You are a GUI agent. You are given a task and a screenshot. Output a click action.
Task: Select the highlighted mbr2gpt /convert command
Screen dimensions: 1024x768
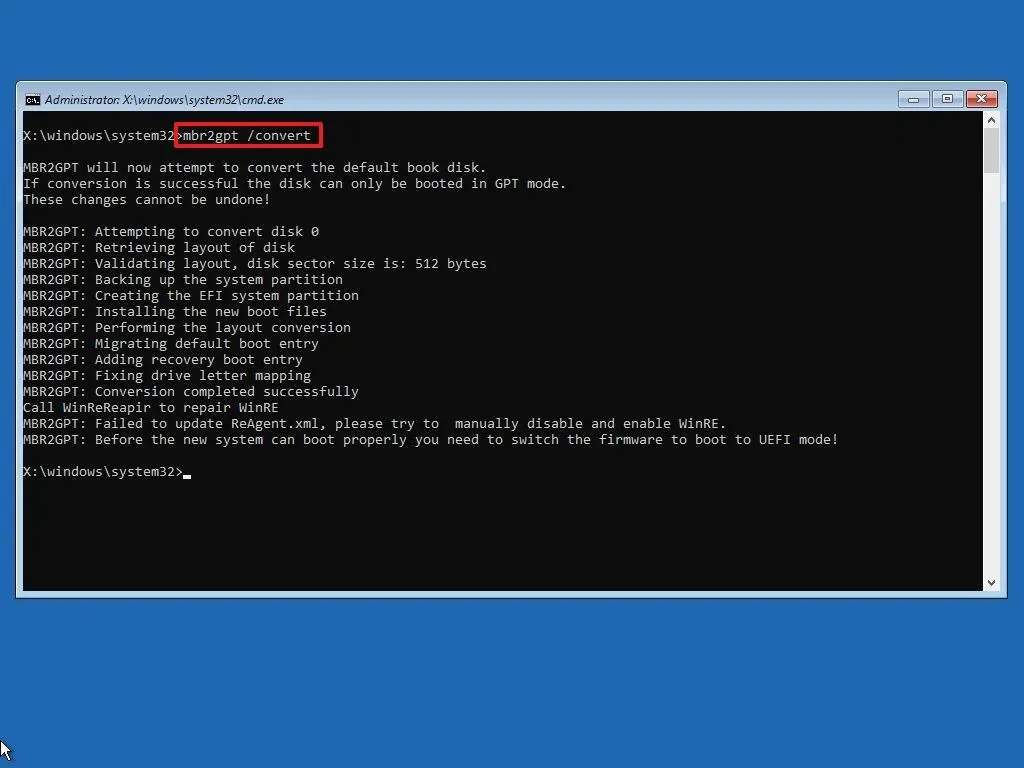tap(248, 135)
